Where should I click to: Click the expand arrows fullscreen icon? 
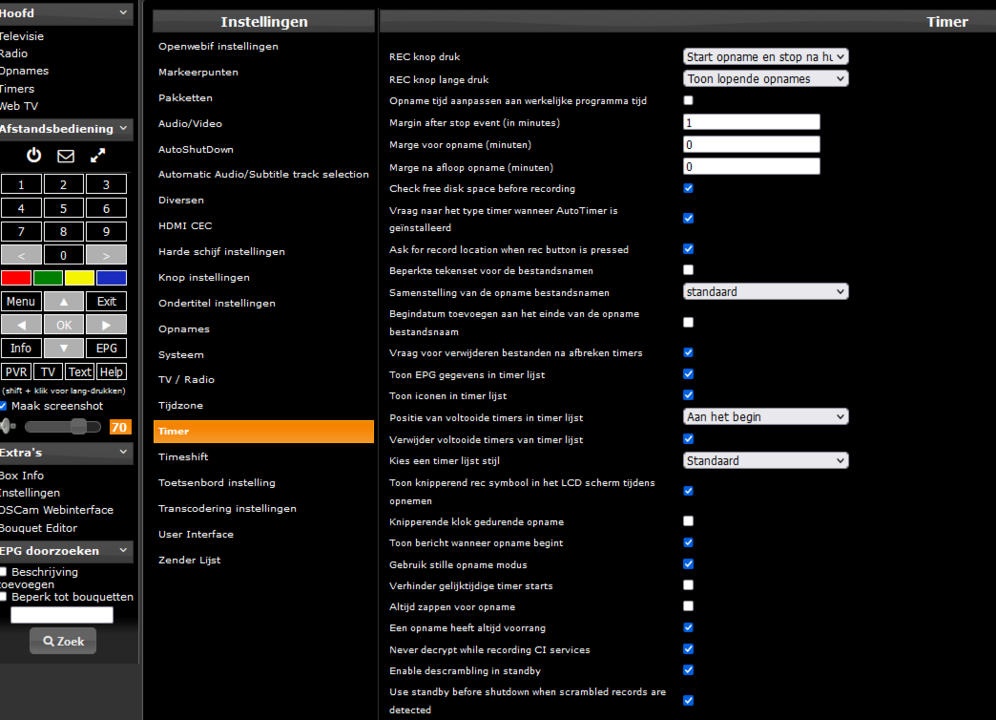[98, 156]
